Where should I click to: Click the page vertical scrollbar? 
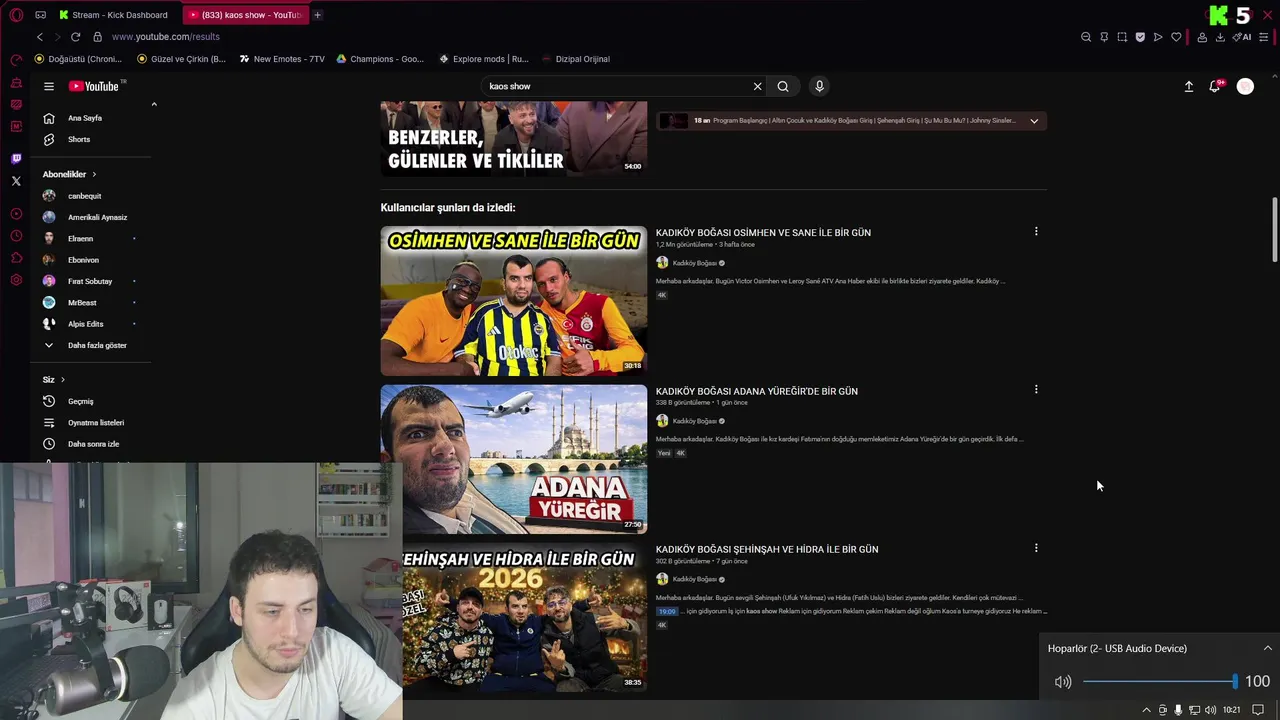click(x=1274, y=230)
